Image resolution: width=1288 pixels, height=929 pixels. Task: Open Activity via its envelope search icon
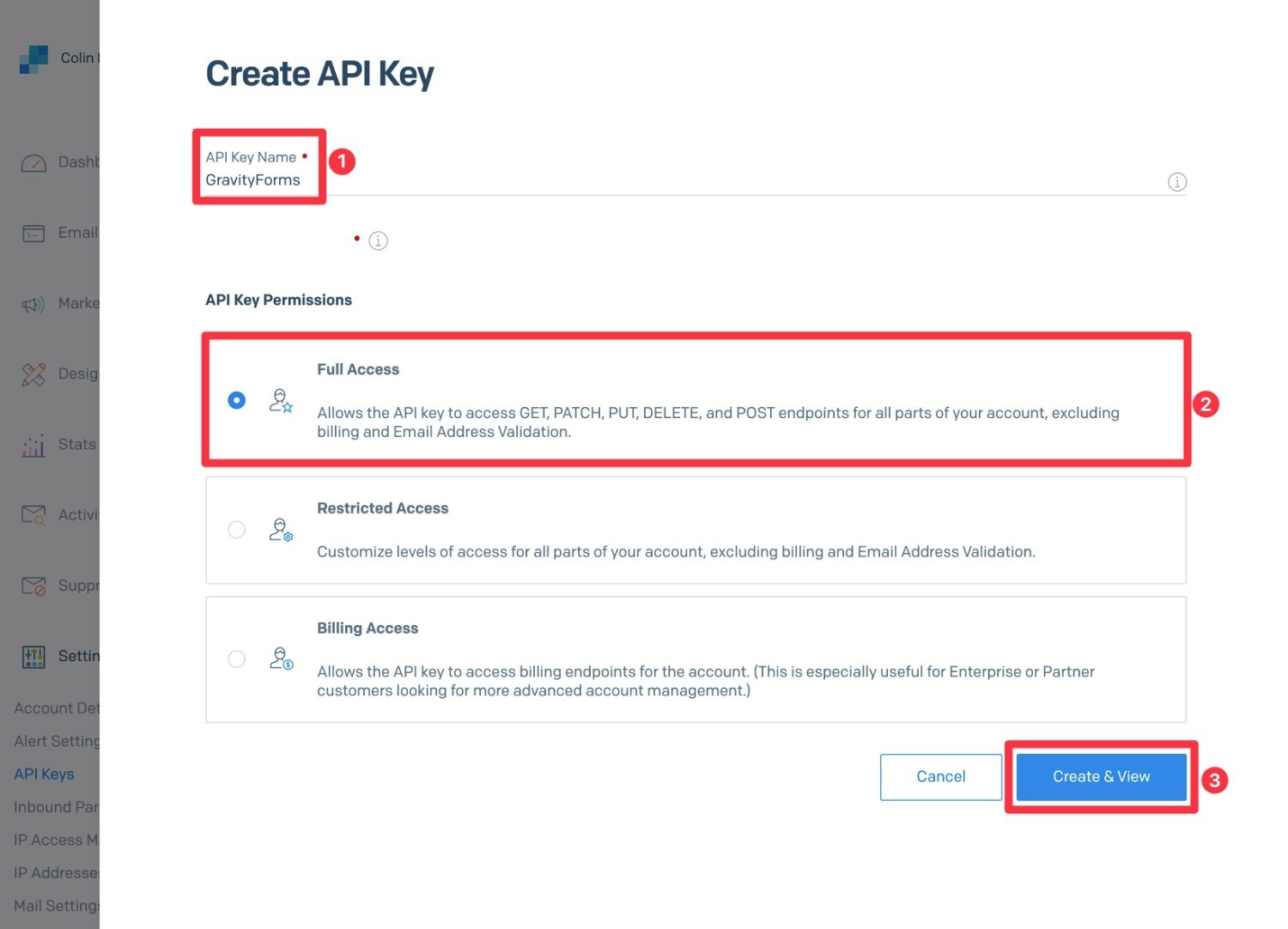(x=33, y=515)
